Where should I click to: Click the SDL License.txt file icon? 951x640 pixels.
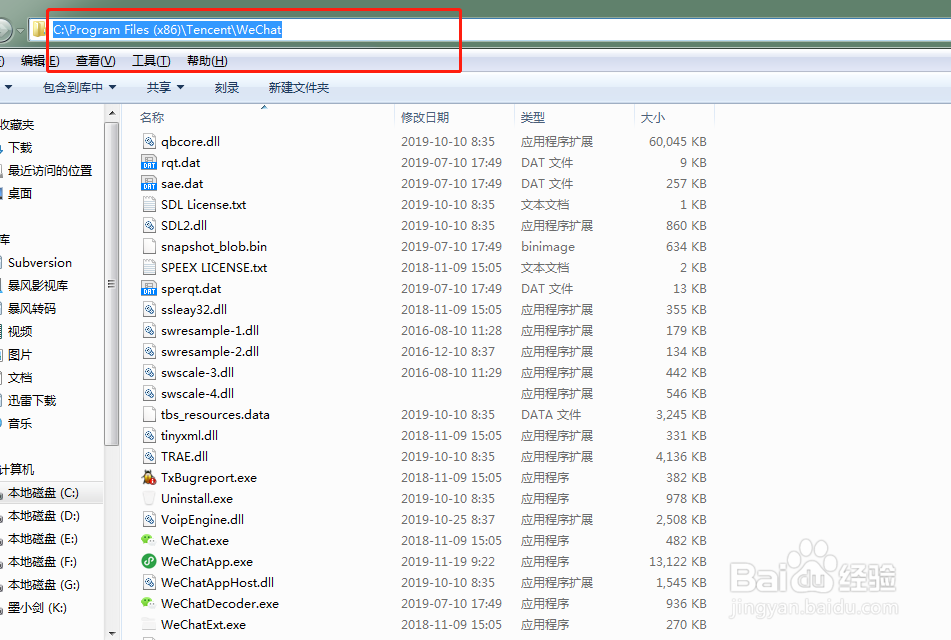point(149,204)
